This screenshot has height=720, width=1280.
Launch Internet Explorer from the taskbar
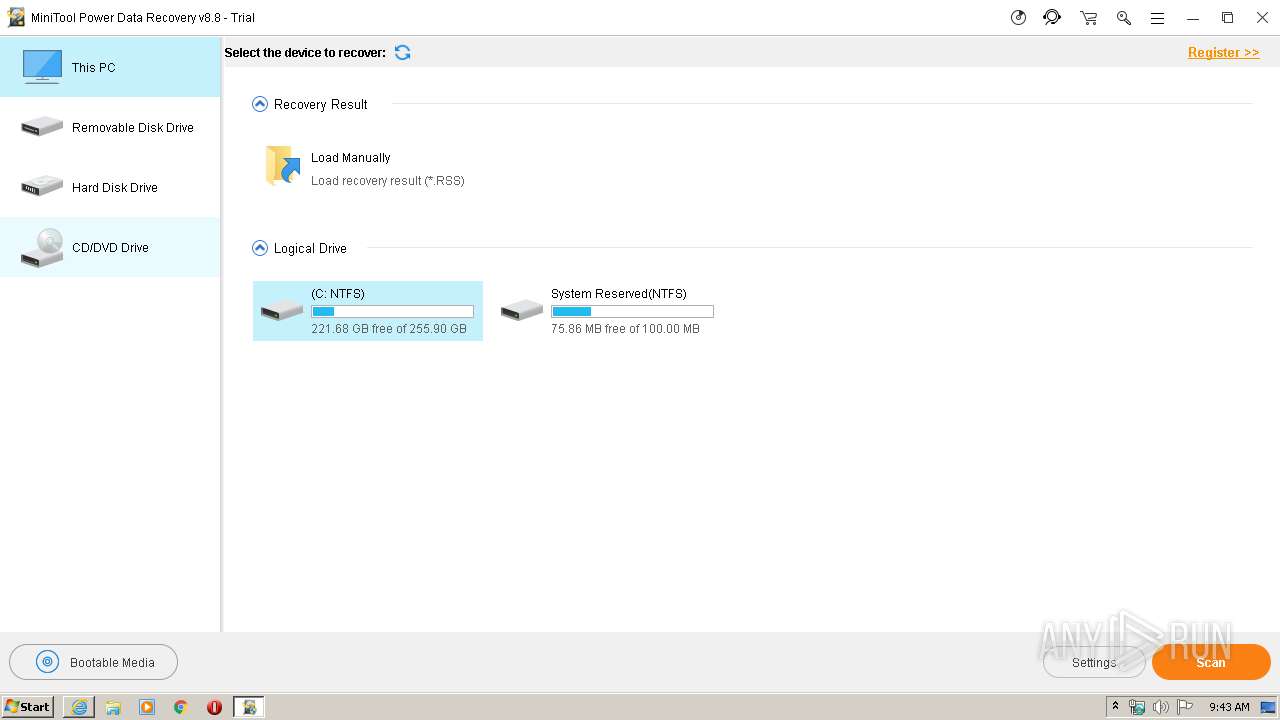79,707
